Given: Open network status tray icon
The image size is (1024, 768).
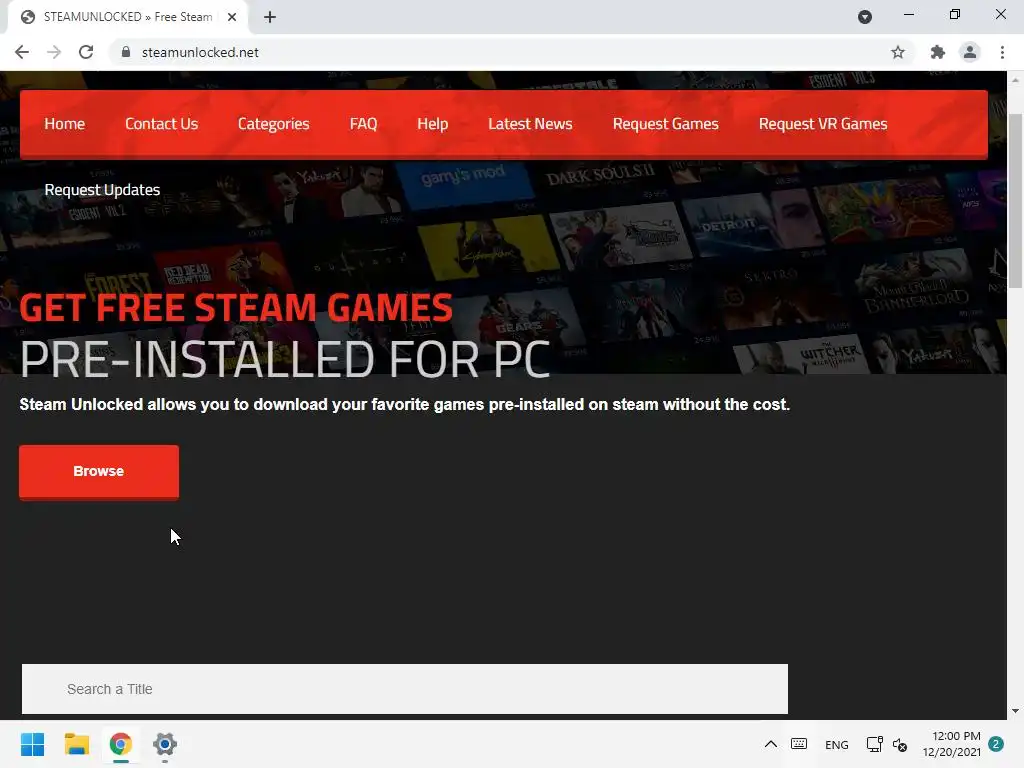Looking at the screenshot, I should tap(874, 744).
